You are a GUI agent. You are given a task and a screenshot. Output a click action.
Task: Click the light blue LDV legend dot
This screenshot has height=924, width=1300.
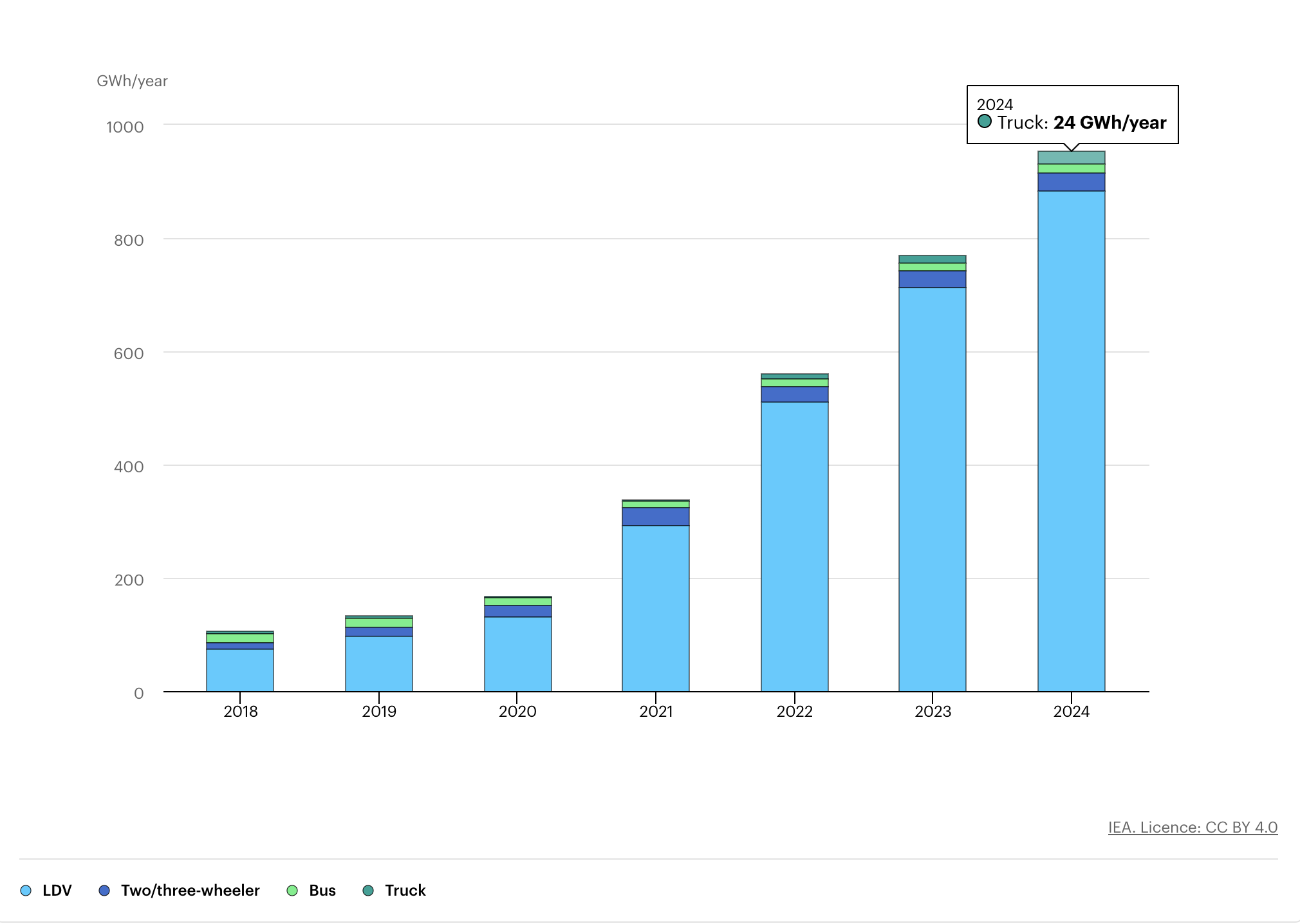click(26, 891)
